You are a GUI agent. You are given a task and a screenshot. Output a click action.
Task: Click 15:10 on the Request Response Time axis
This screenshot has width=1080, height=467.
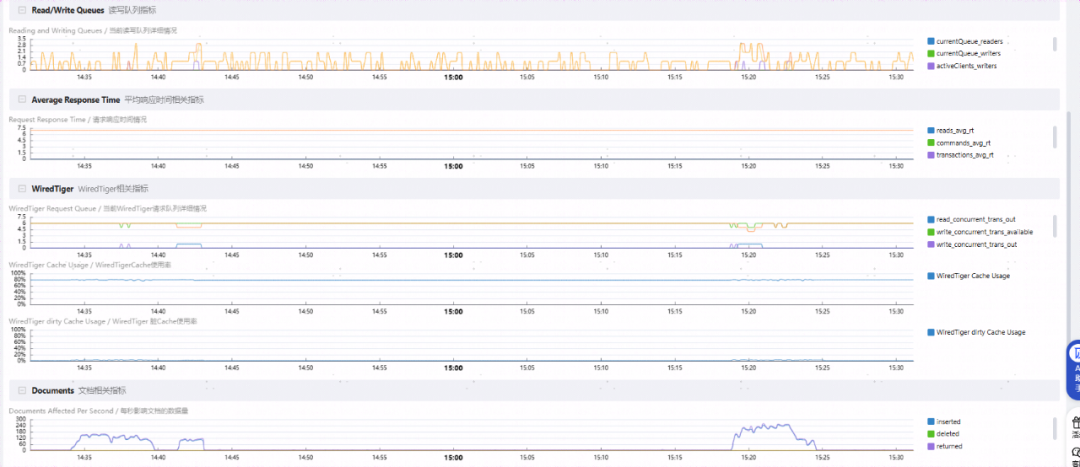601,166
